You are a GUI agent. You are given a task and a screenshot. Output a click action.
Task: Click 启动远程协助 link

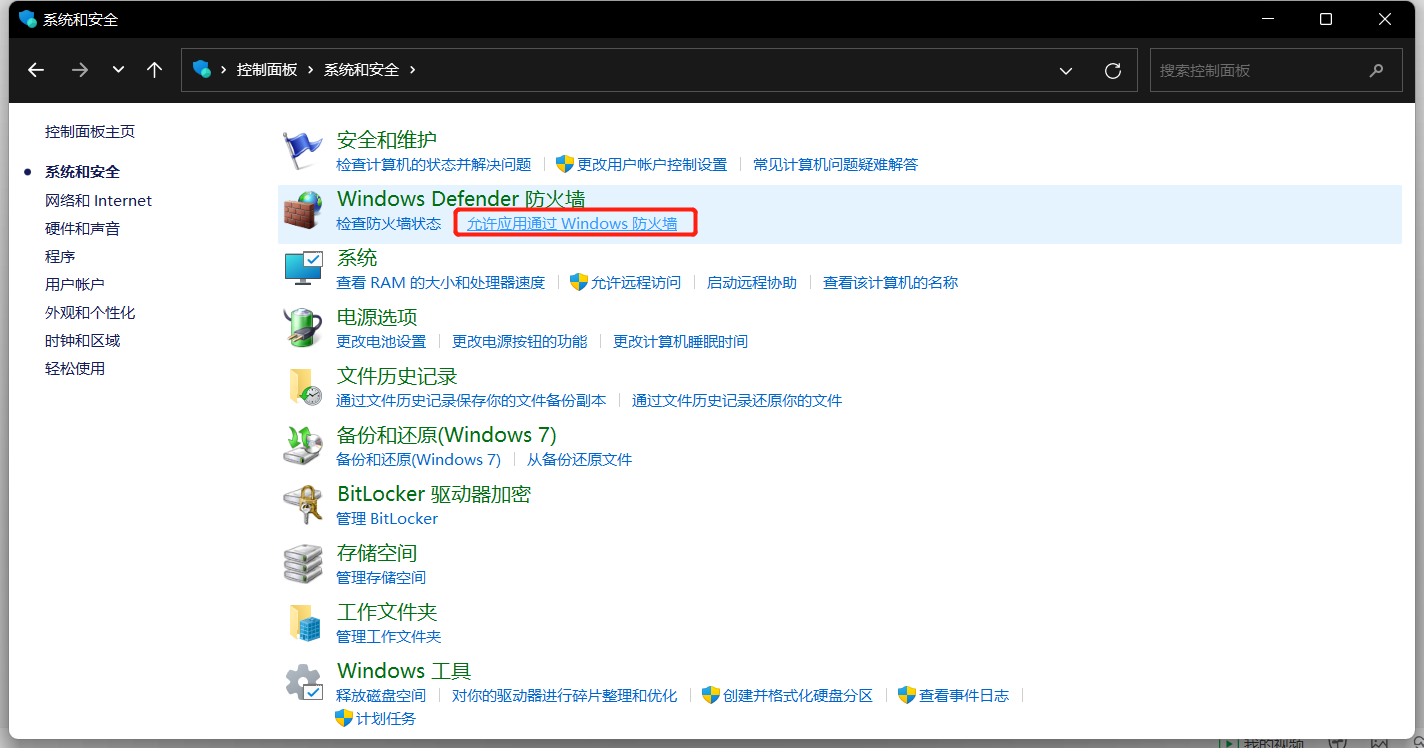(752, 283)
